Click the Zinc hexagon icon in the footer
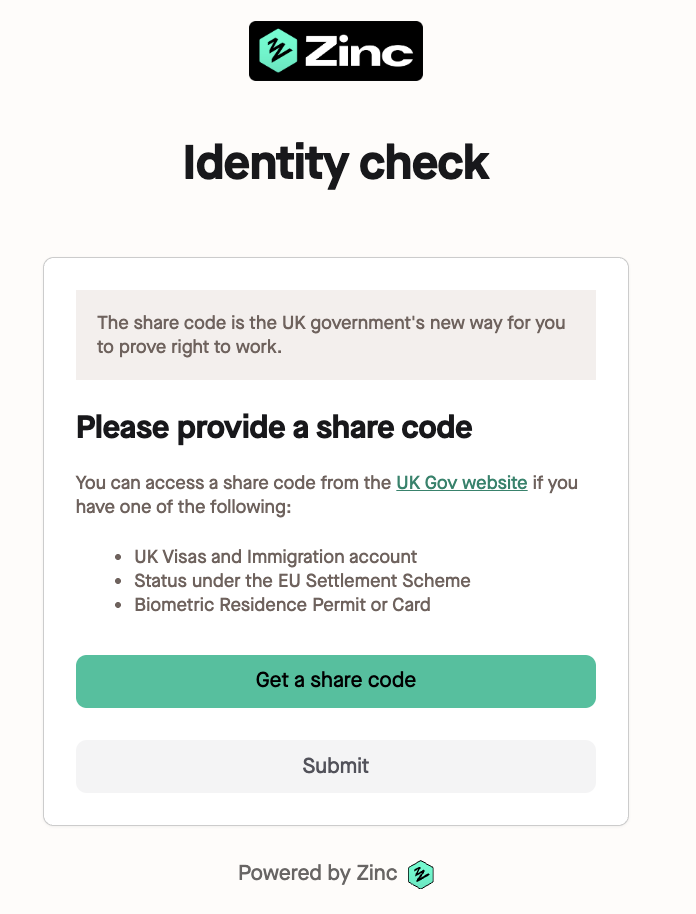 click(421, 874)
